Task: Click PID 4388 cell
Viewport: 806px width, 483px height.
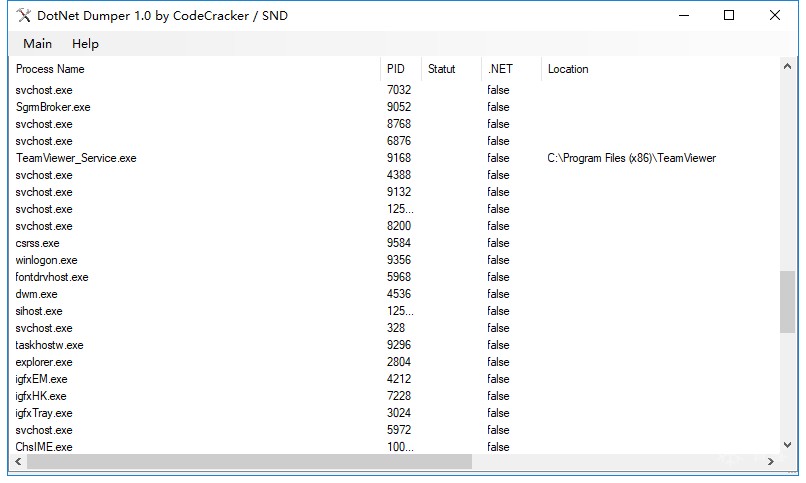Action: 399,175
